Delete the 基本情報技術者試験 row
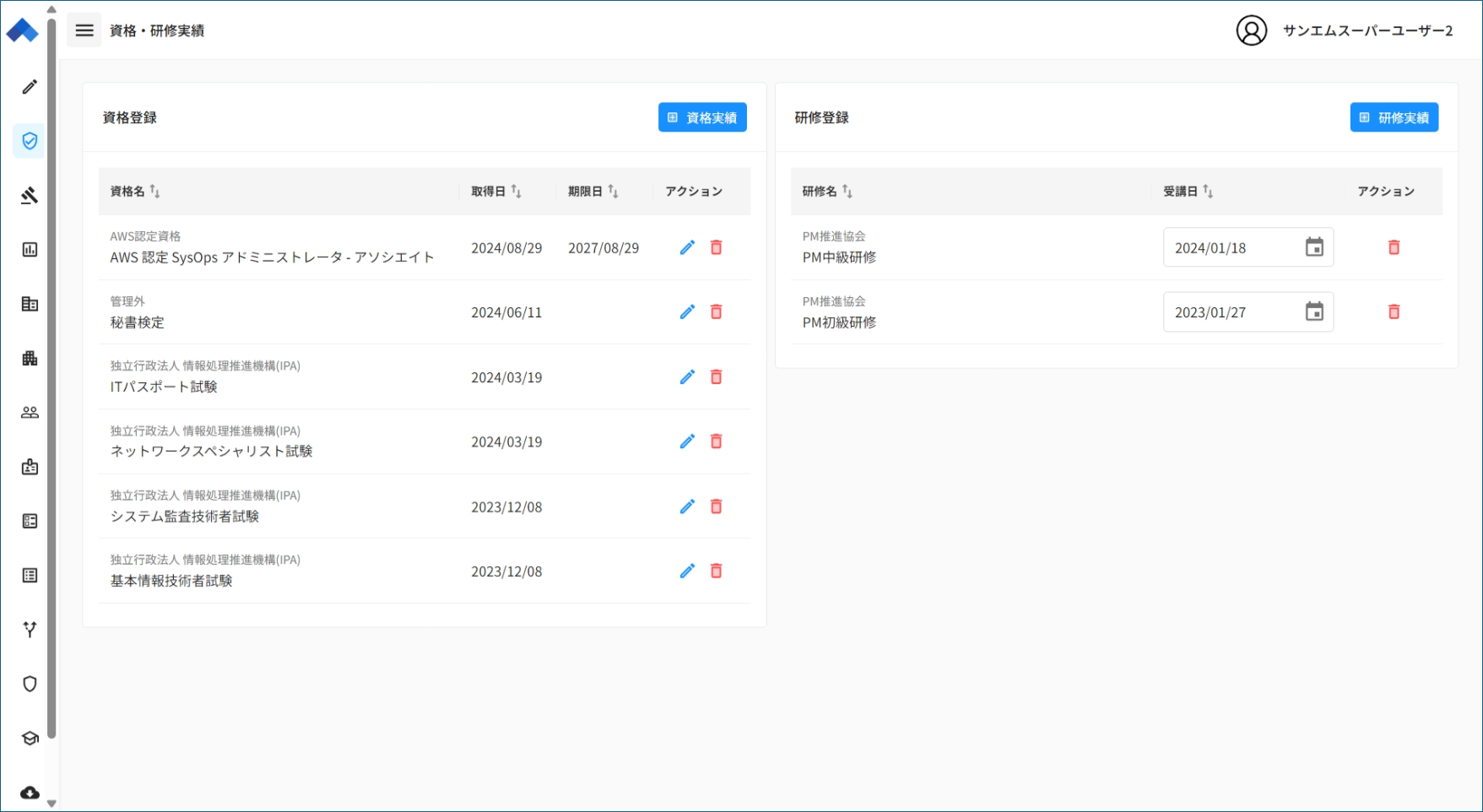The height and width of the screenshot is (812, 1483). 717,571
